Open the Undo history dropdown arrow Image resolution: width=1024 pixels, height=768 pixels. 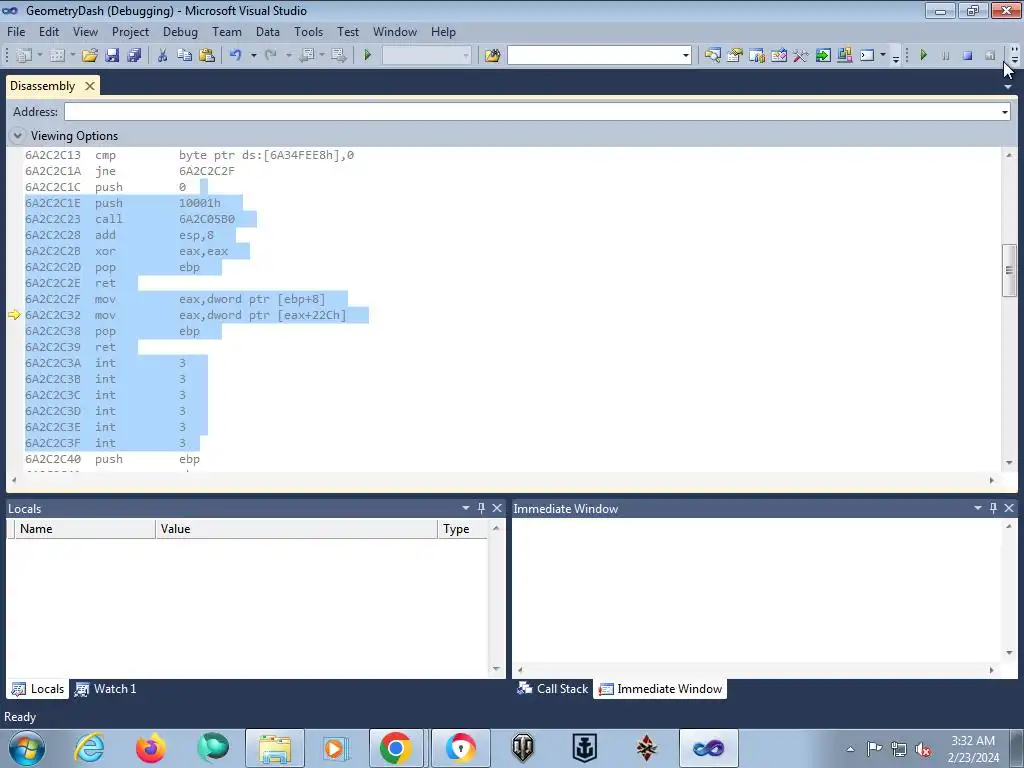click(x=253, y=56)
